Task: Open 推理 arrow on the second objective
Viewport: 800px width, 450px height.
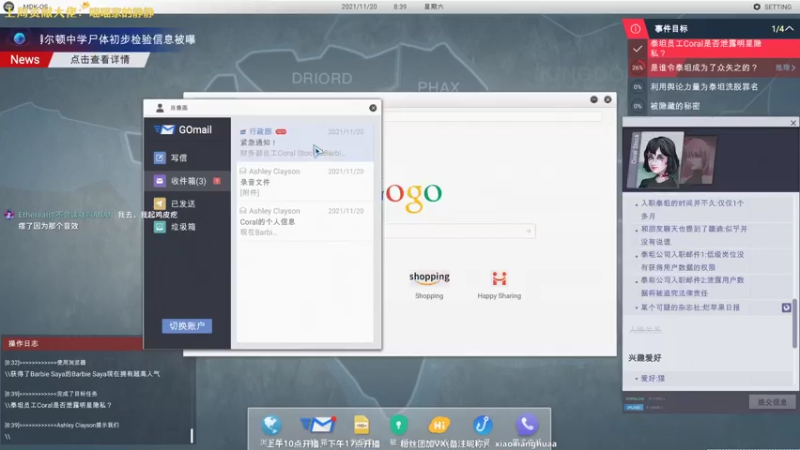Action: coord(786,67)
